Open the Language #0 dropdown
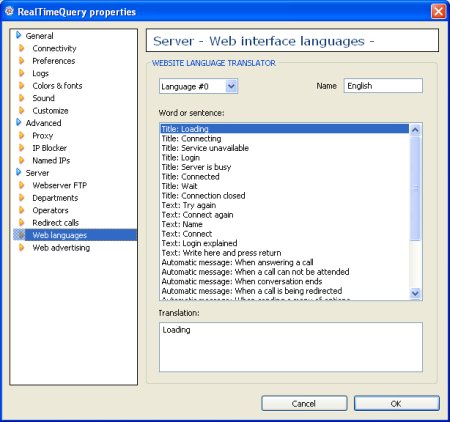The height and width of the screenshot is (422, 450). (231, 86)
